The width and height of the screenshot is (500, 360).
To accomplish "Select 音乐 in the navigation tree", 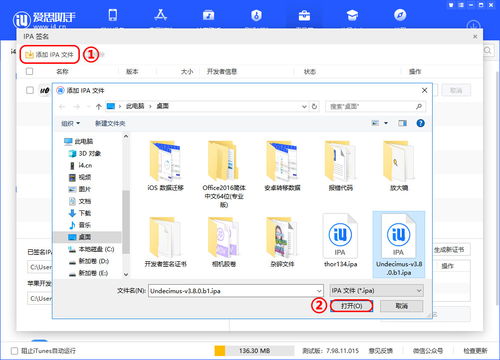I will [x=80, y=225].
